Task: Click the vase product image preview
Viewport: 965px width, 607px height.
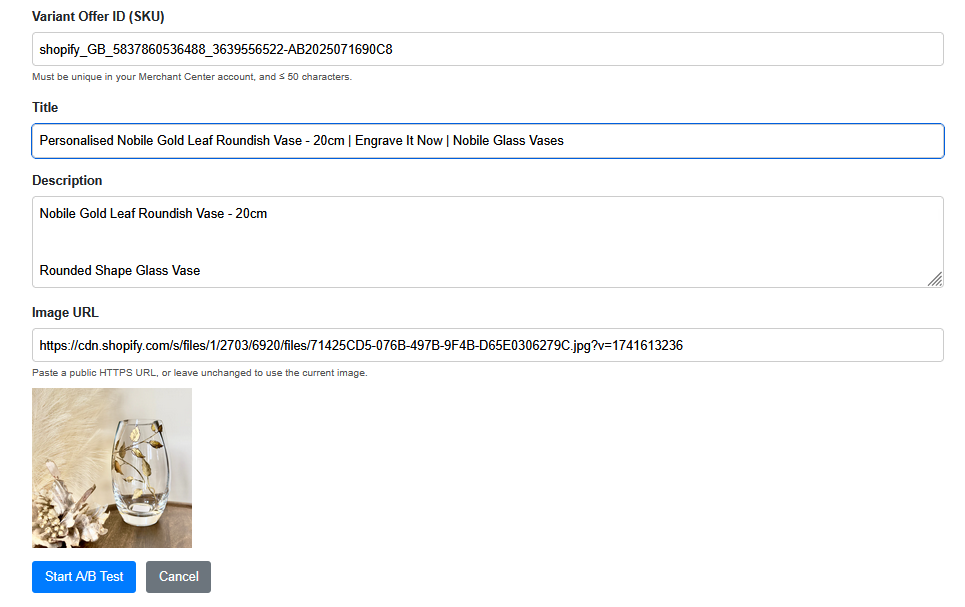Action: (x=112, y=468)
